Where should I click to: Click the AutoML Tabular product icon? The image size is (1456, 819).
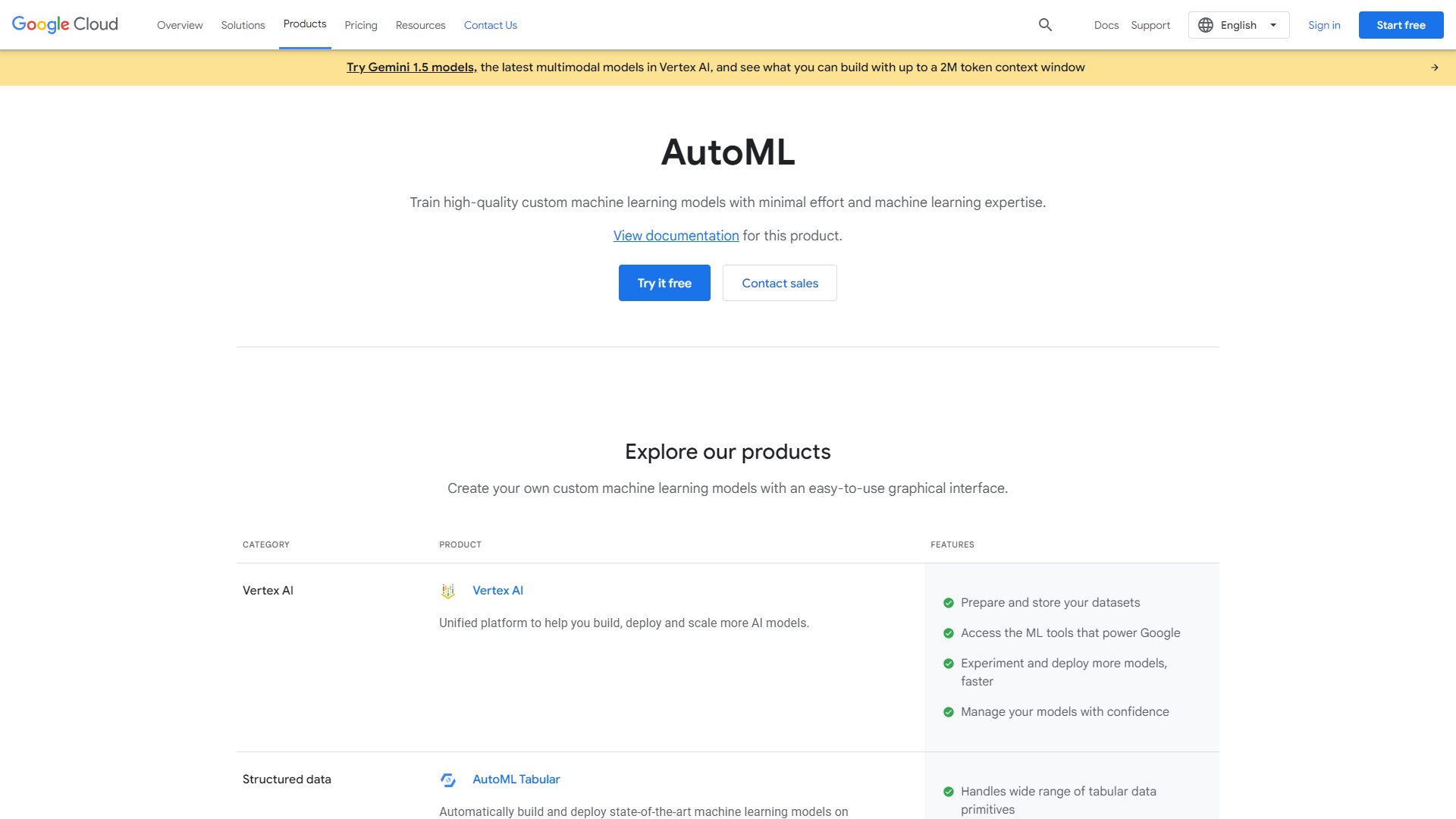[x=448, y=780]
